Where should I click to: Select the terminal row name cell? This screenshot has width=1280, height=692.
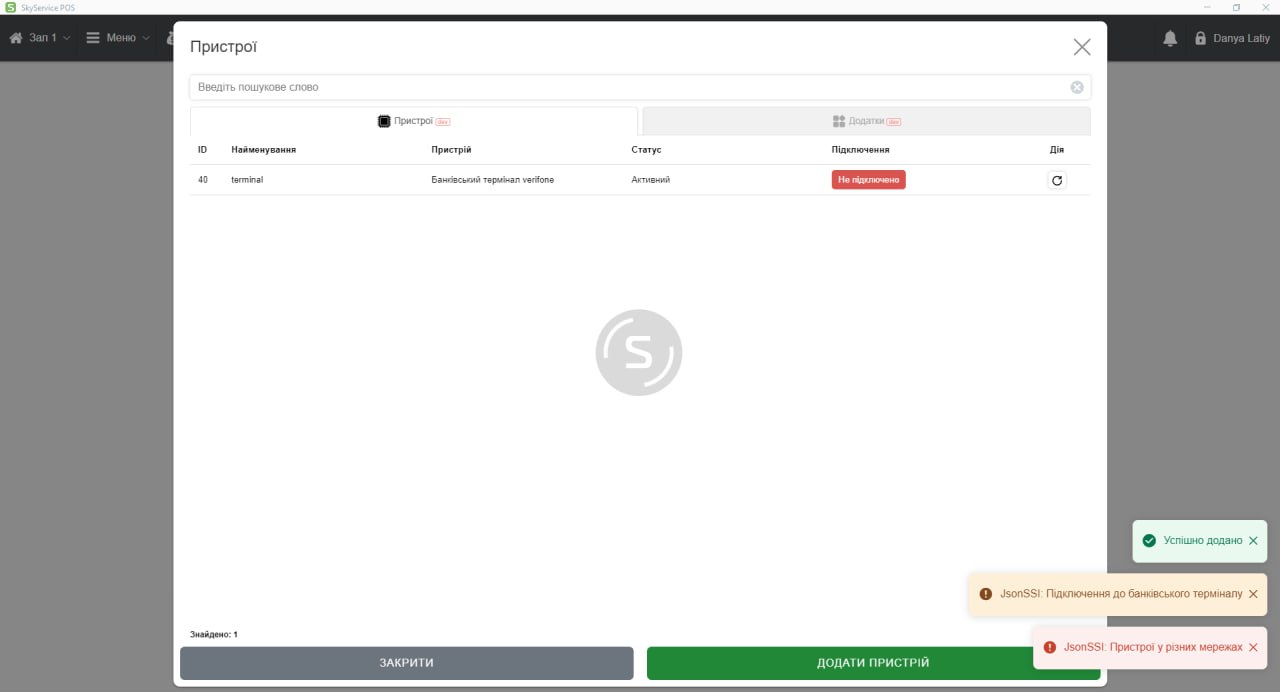click(x=247, y=180)
